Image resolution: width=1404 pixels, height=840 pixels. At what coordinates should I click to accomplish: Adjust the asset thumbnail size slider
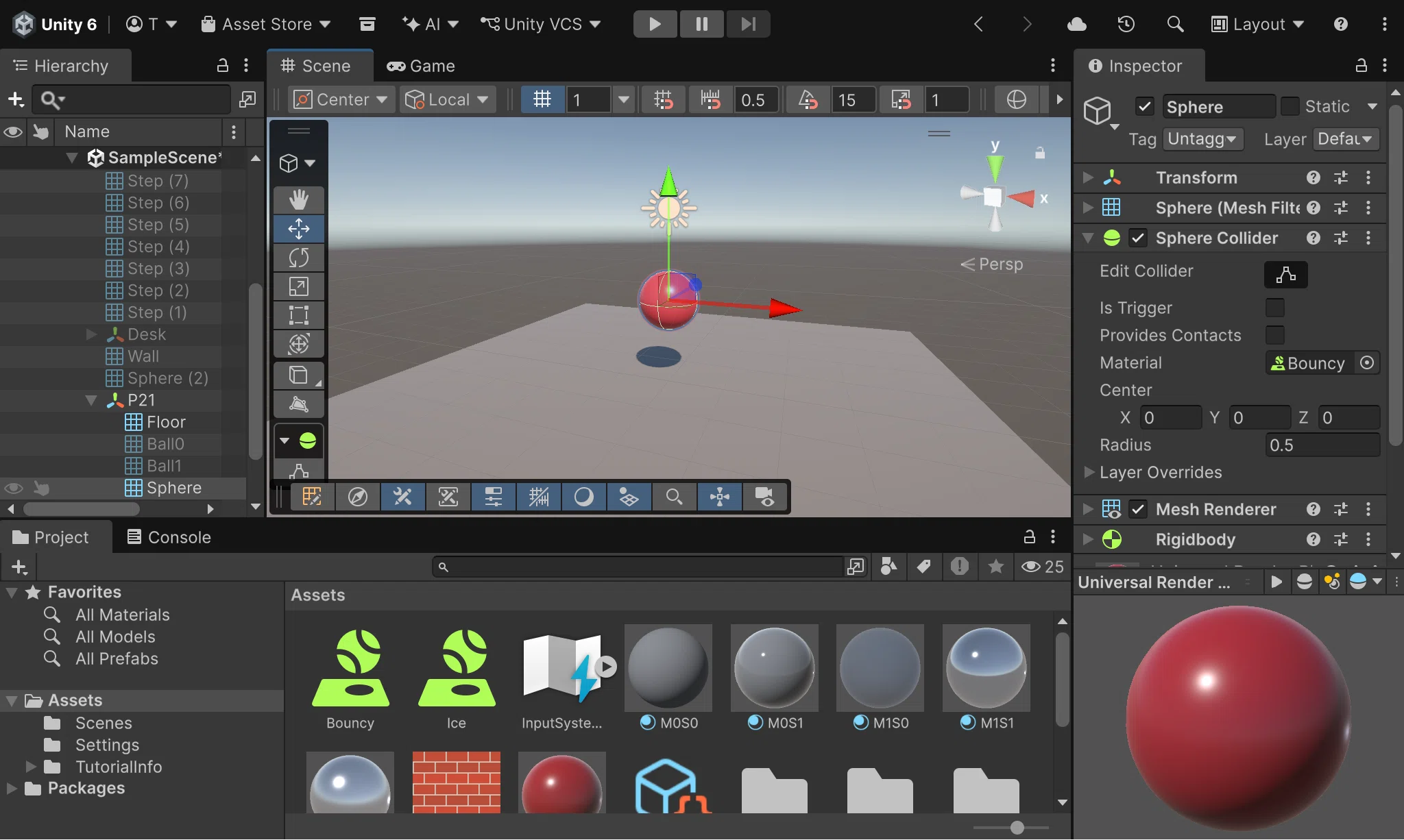click(x=1017, y=828)
